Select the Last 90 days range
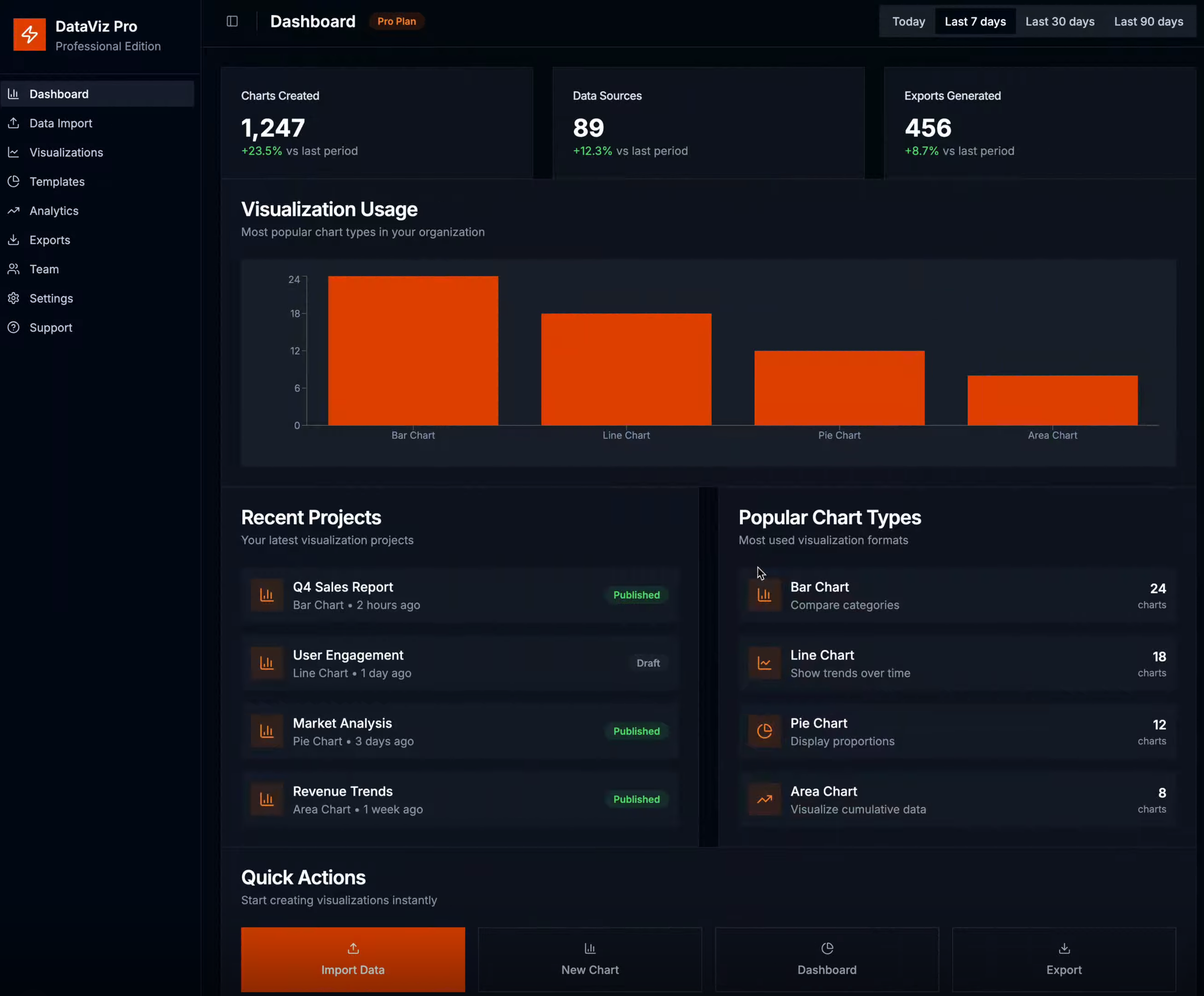 click(1148, 22)
